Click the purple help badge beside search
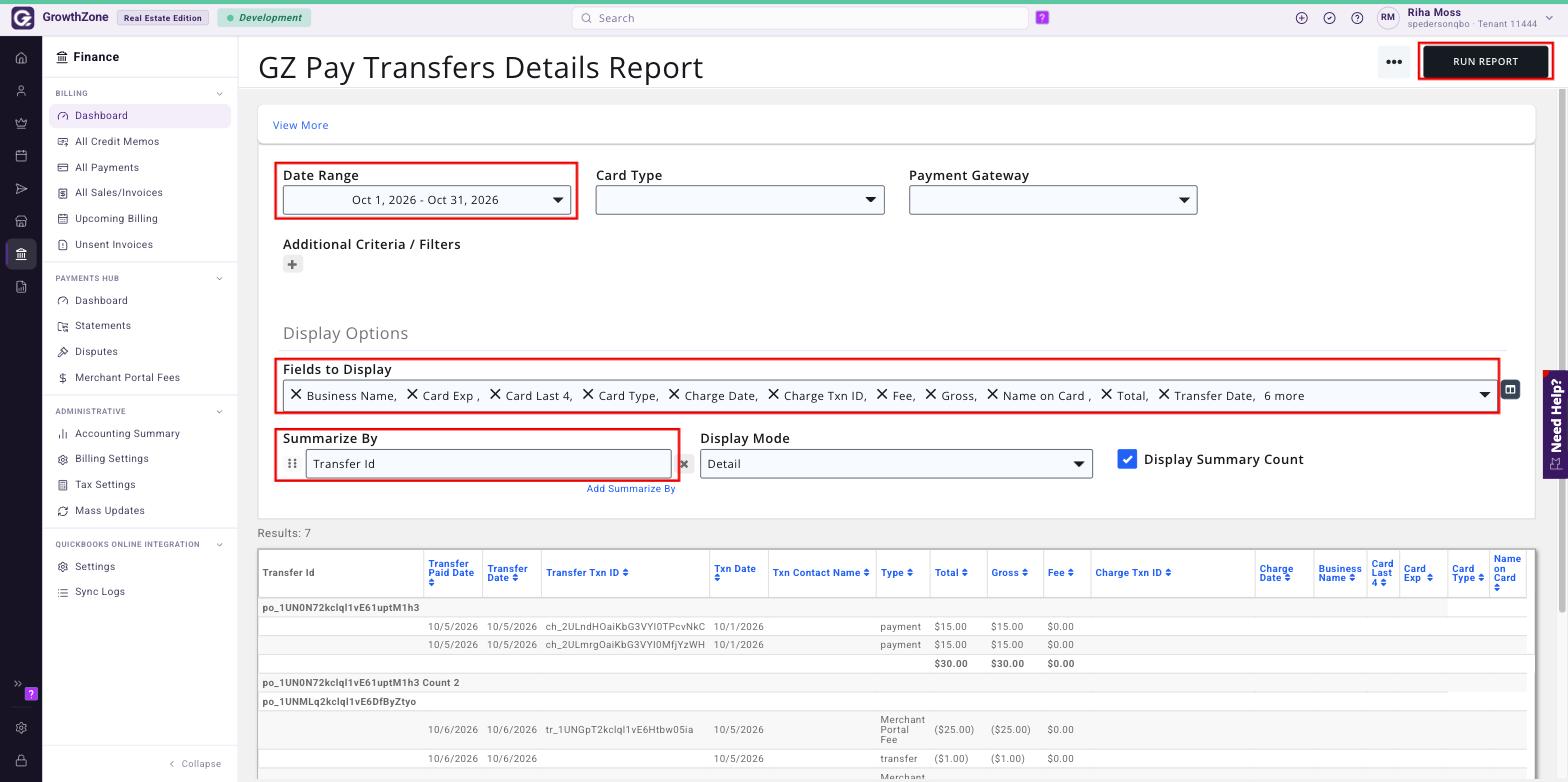Image resolution: width=1568 pixels, height=782 pixels. [x=1042, y=18]
